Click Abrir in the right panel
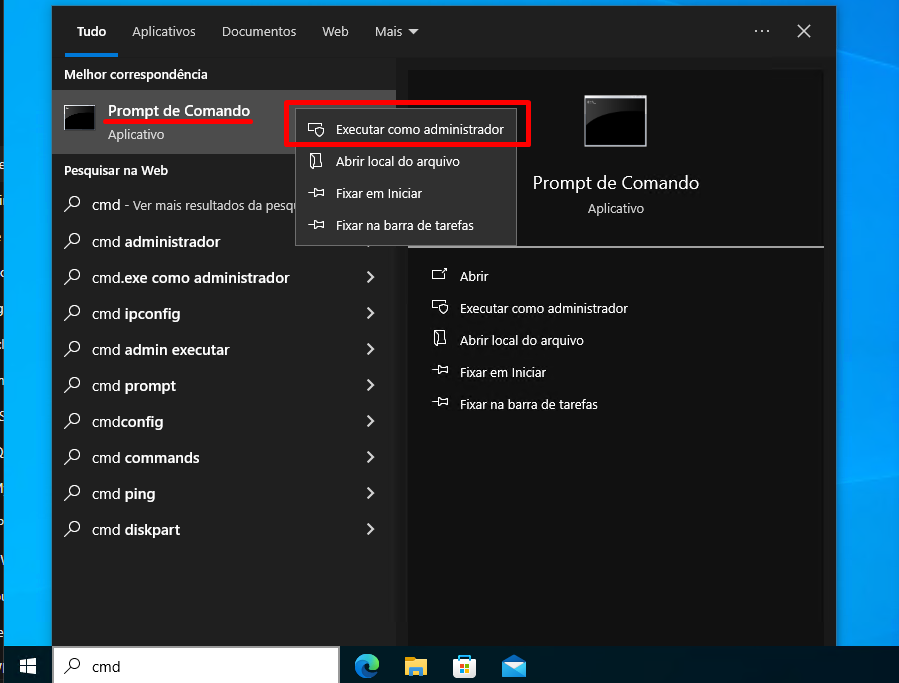The height and width of the screenshot is (683, 899). [474, 276]
